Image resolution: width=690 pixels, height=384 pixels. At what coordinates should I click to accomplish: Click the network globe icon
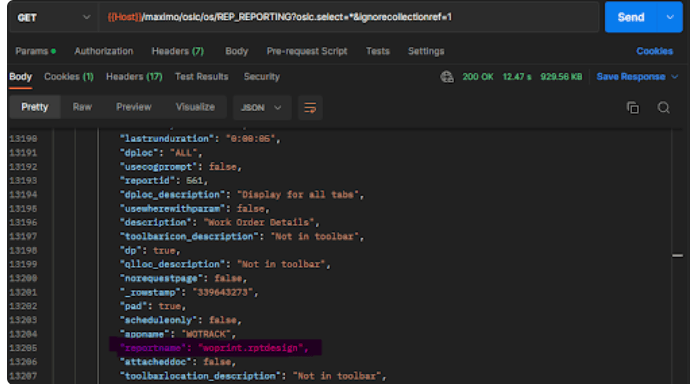point(447,77)
